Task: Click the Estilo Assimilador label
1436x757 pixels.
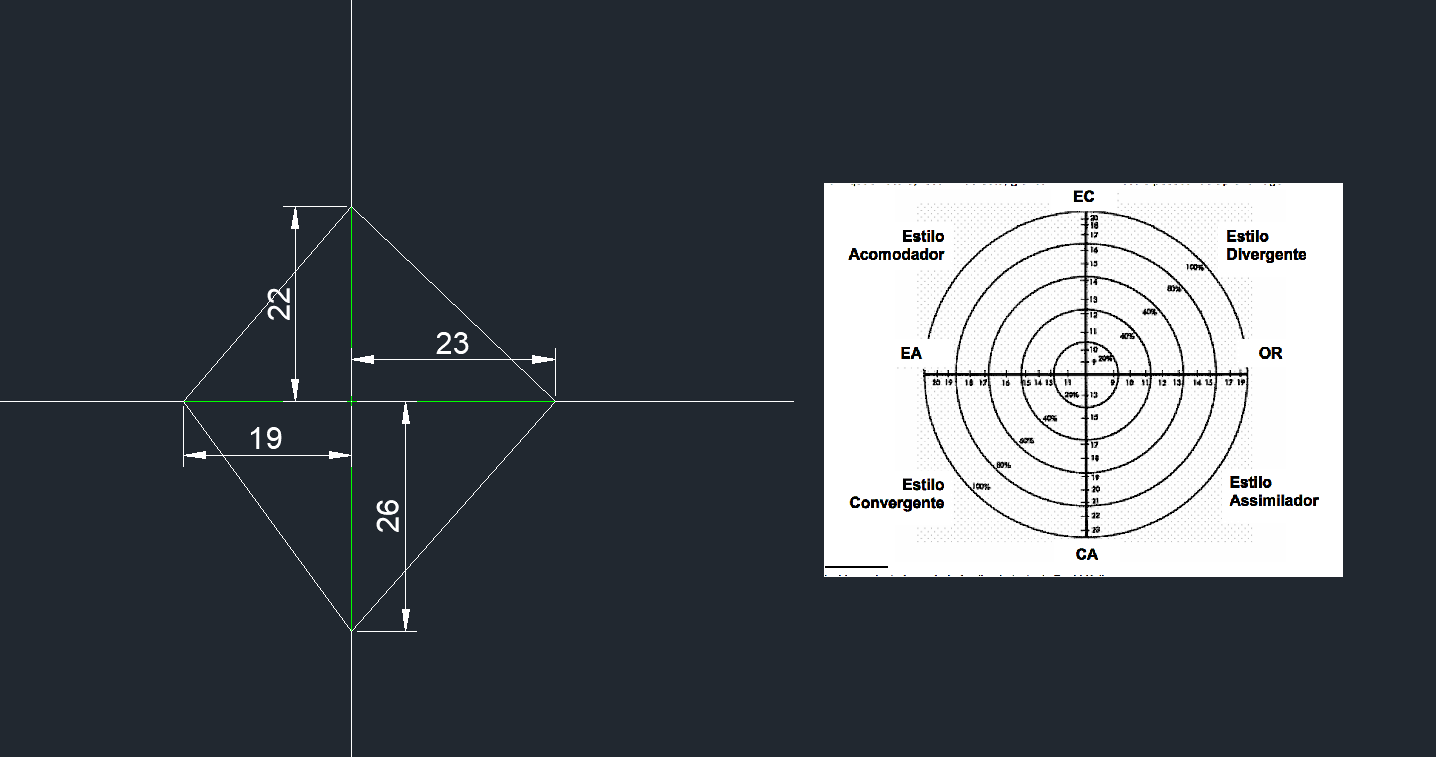Action: pos(1274,491)
